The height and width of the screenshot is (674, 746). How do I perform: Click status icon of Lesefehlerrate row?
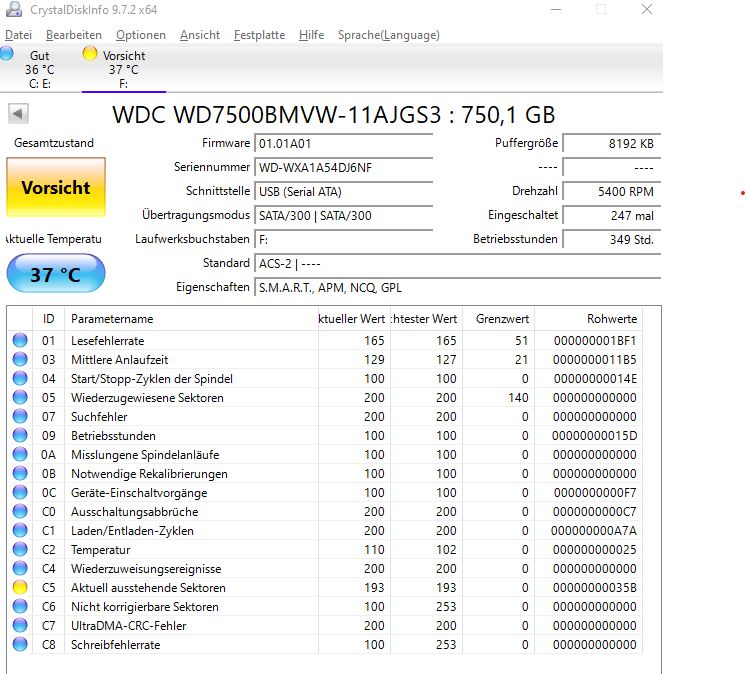pyautogui.click(x=20, y=340)
